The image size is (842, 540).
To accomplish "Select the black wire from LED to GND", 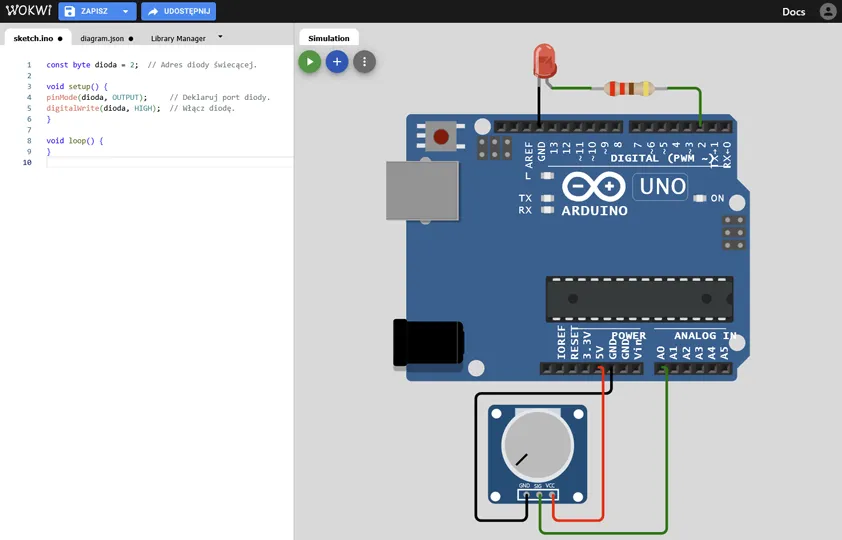I will [539, 104].
